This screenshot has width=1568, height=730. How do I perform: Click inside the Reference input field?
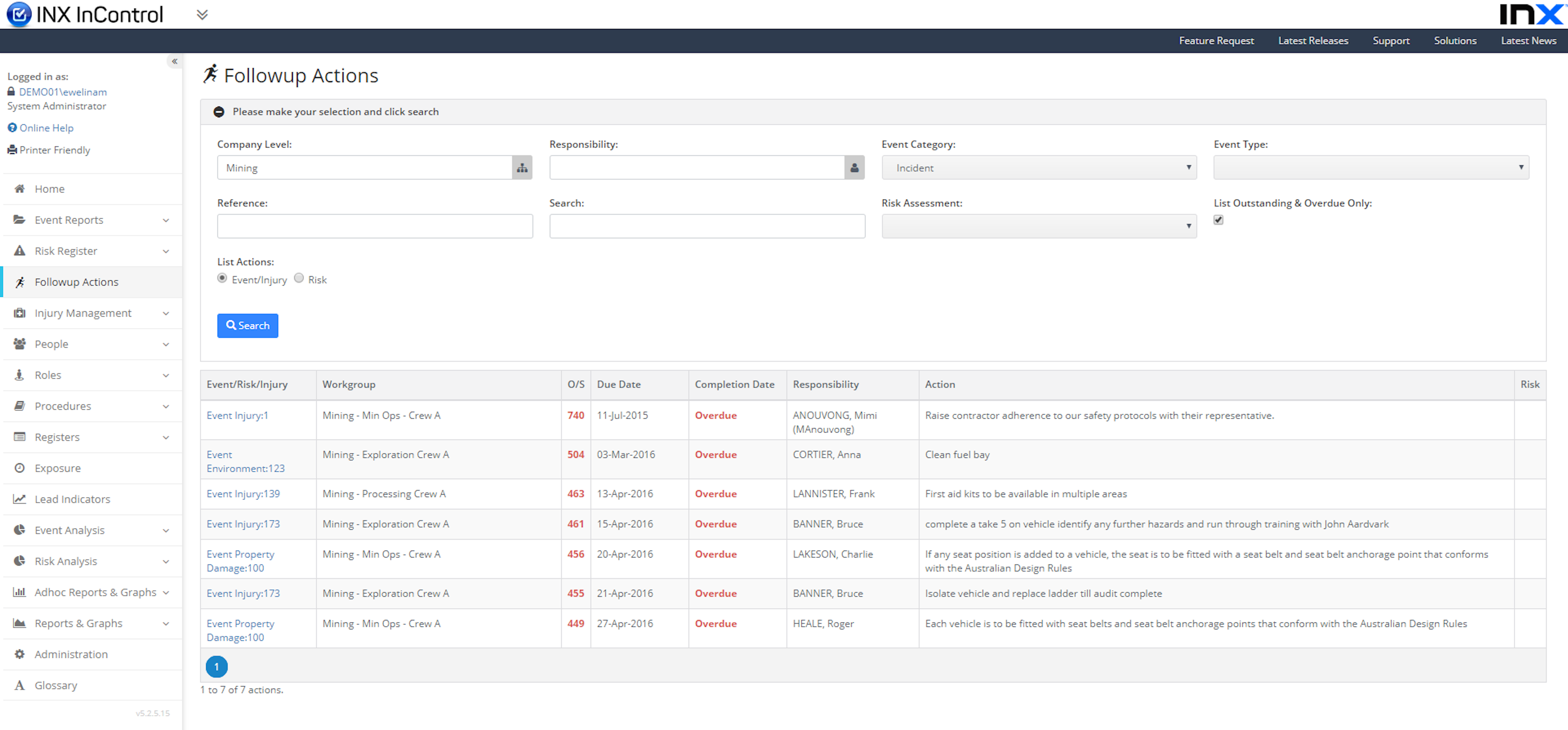click(x=374, y=225)
